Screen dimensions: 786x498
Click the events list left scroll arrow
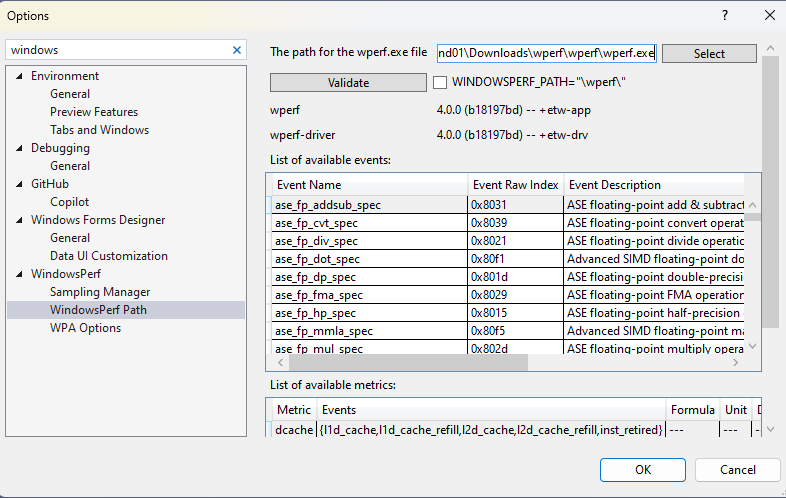click(280, 363)
